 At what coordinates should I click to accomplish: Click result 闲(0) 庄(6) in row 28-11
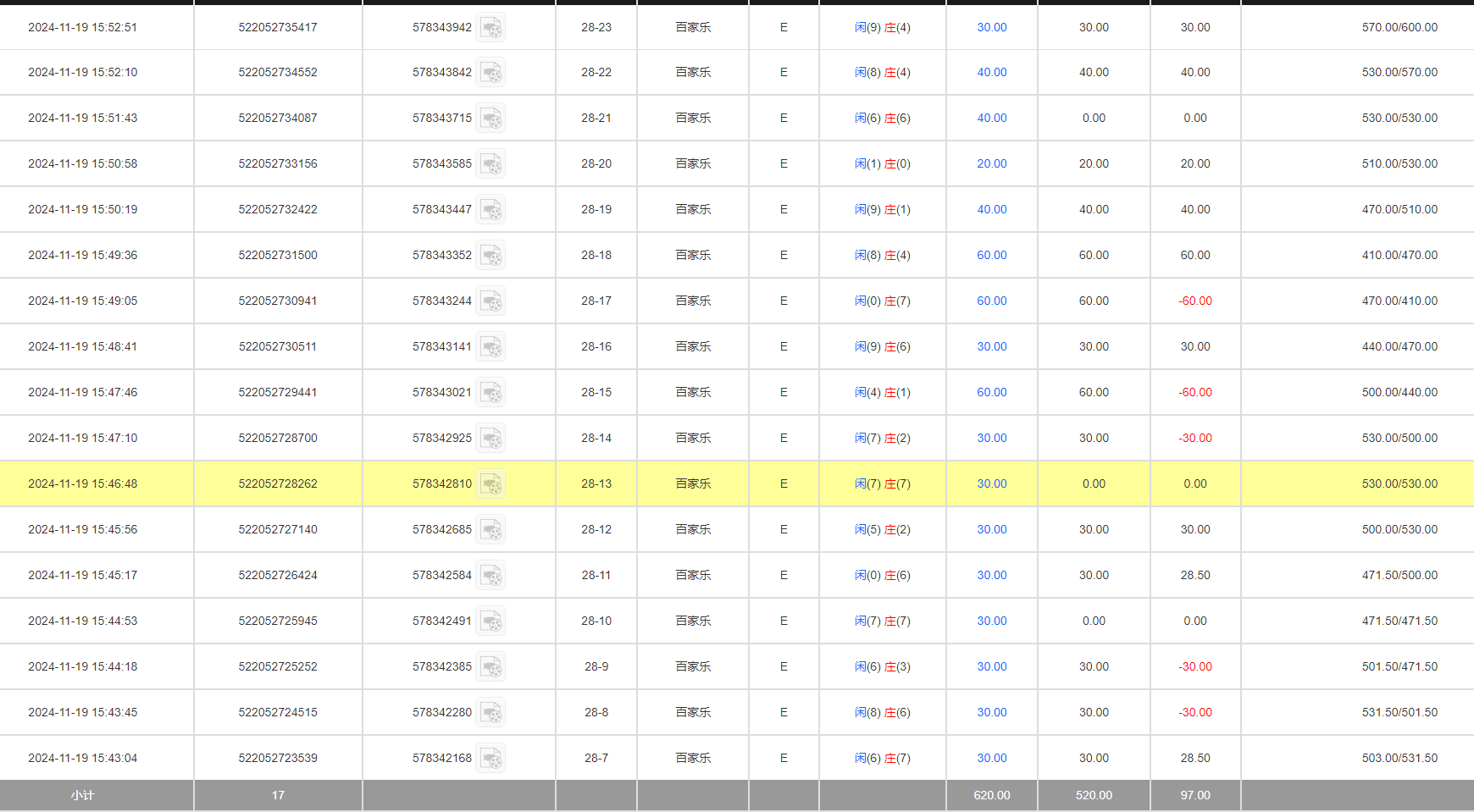pyautogui.click(x=882, y=575)
